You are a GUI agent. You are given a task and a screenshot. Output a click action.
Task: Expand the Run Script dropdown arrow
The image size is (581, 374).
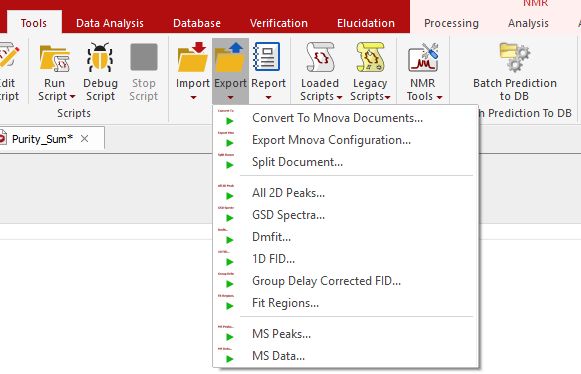pyautogui.click(x=73, y=97)
